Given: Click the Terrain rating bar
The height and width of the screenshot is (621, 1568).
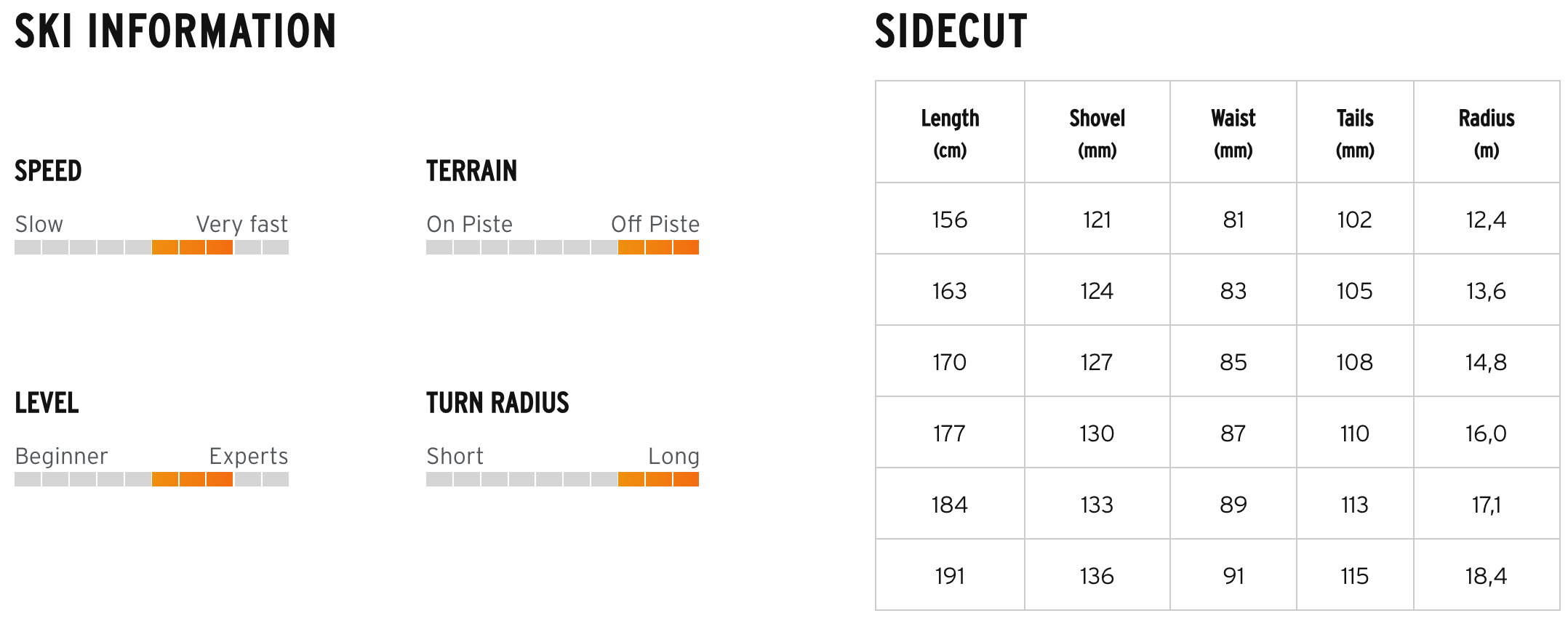Looking at the screenshot, I should 562,247.
